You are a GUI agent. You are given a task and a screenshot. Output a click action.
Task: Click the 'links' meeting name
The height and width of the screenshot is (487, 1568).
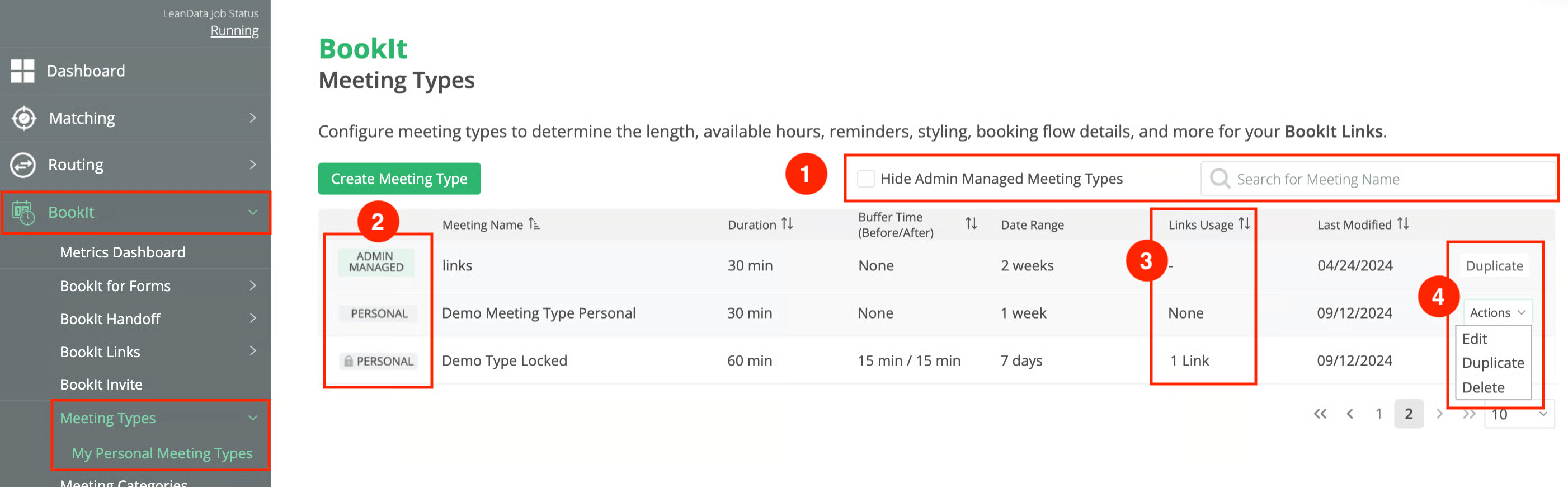tap(457, 266)
